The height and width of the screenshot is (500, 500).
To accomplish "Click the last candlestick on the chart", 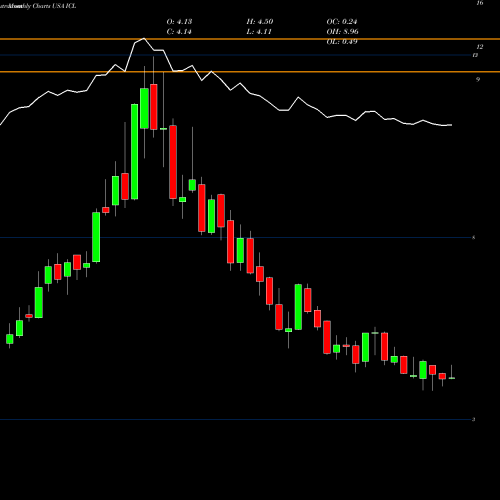I will 452,378.
